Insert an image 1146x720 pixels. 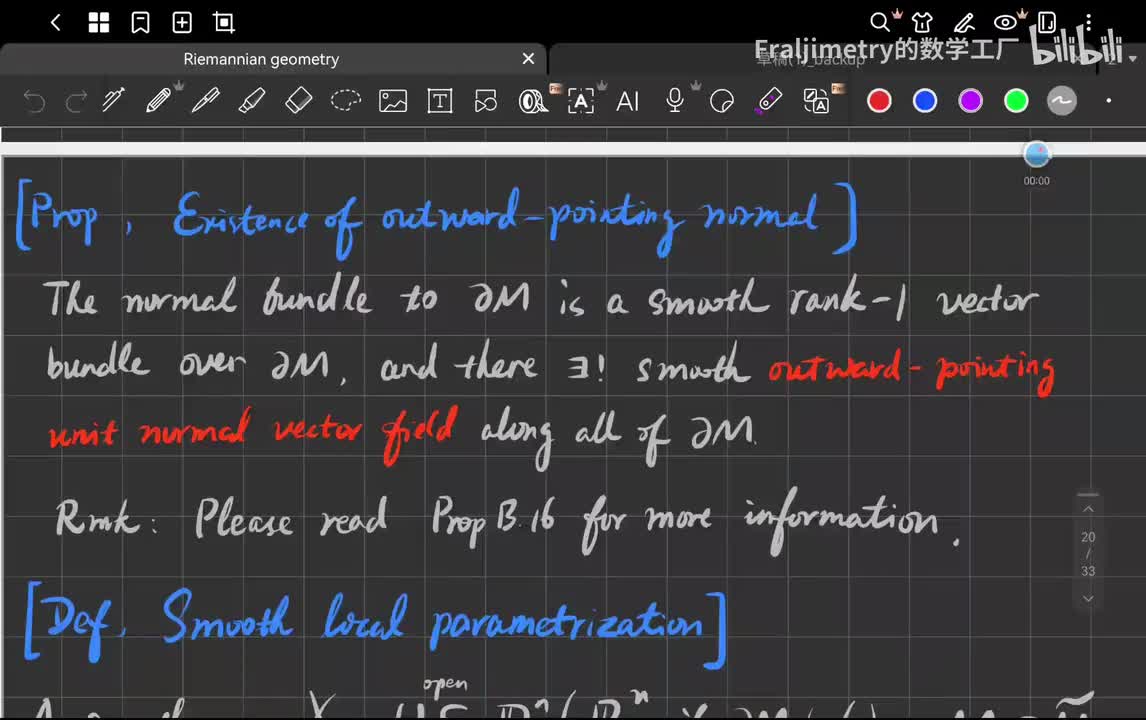[392, 101]
